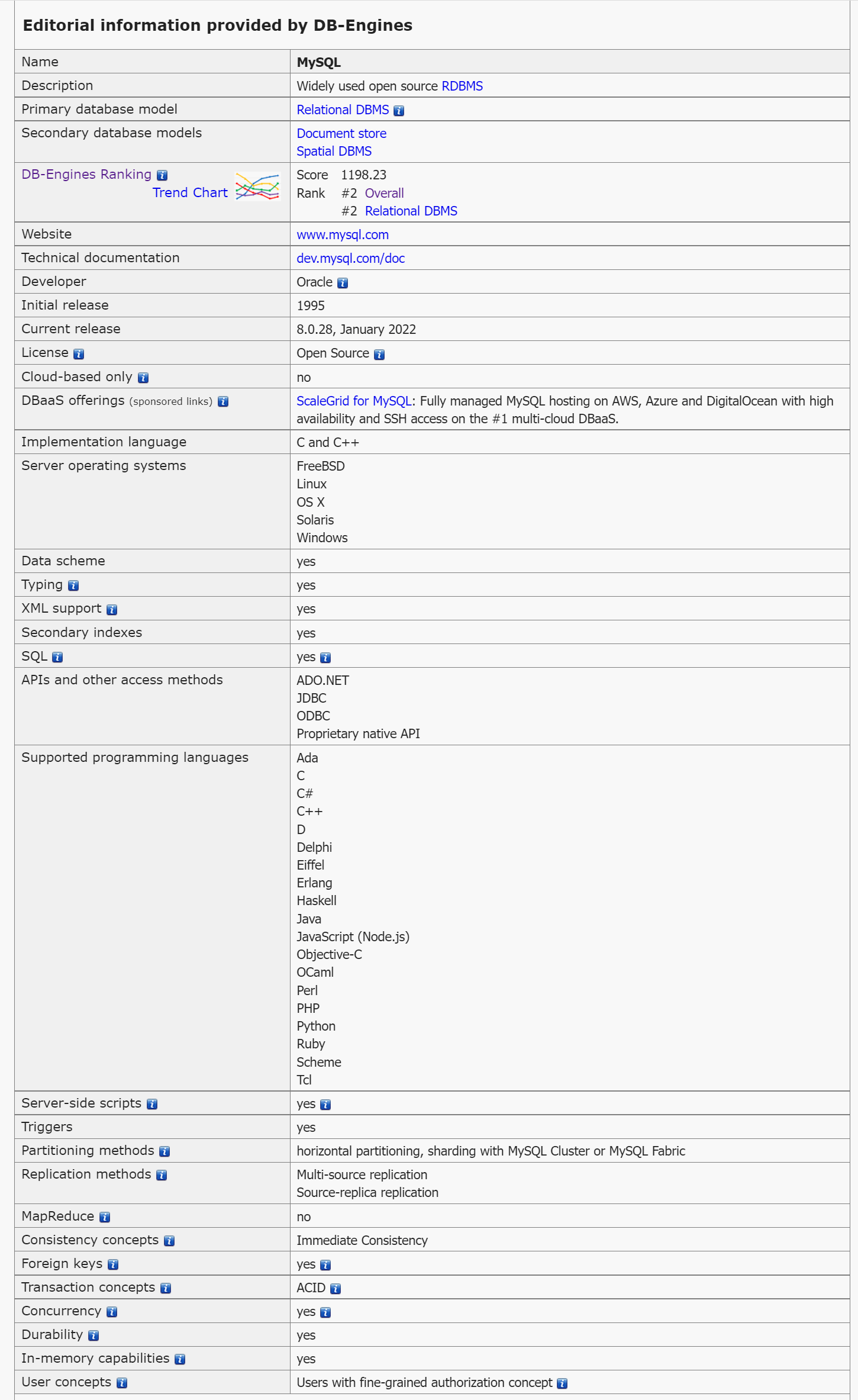The height and width of the screenshot is (1400, 858).
Task: Click info icon beside Foreign keys label
Action: pyautogui.click(x=113, y=1264)
